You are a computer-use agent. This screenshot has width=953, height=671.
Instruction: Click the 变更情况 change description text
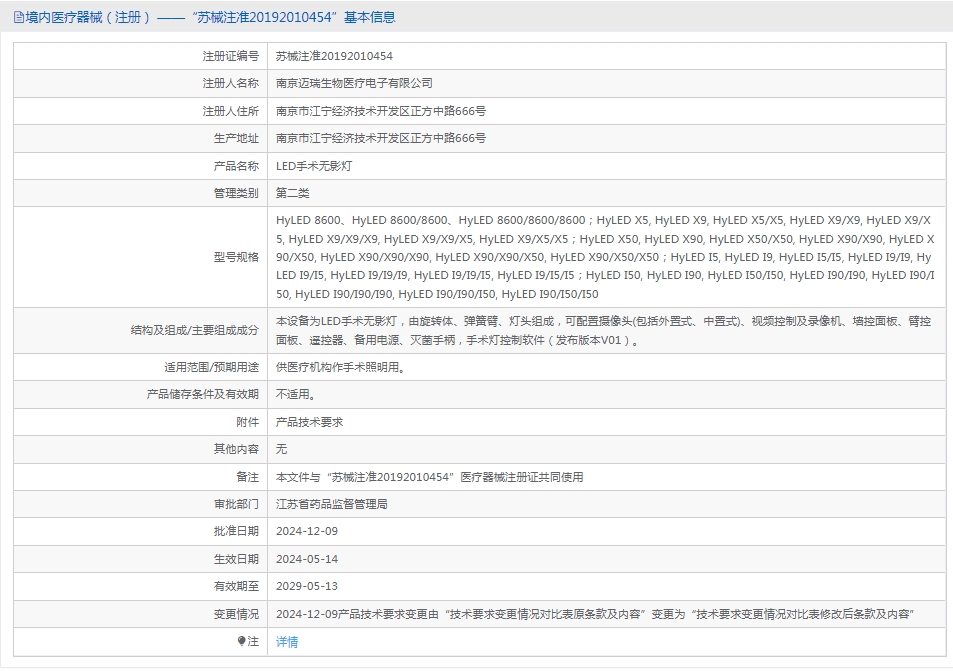(x=596, y=614)
